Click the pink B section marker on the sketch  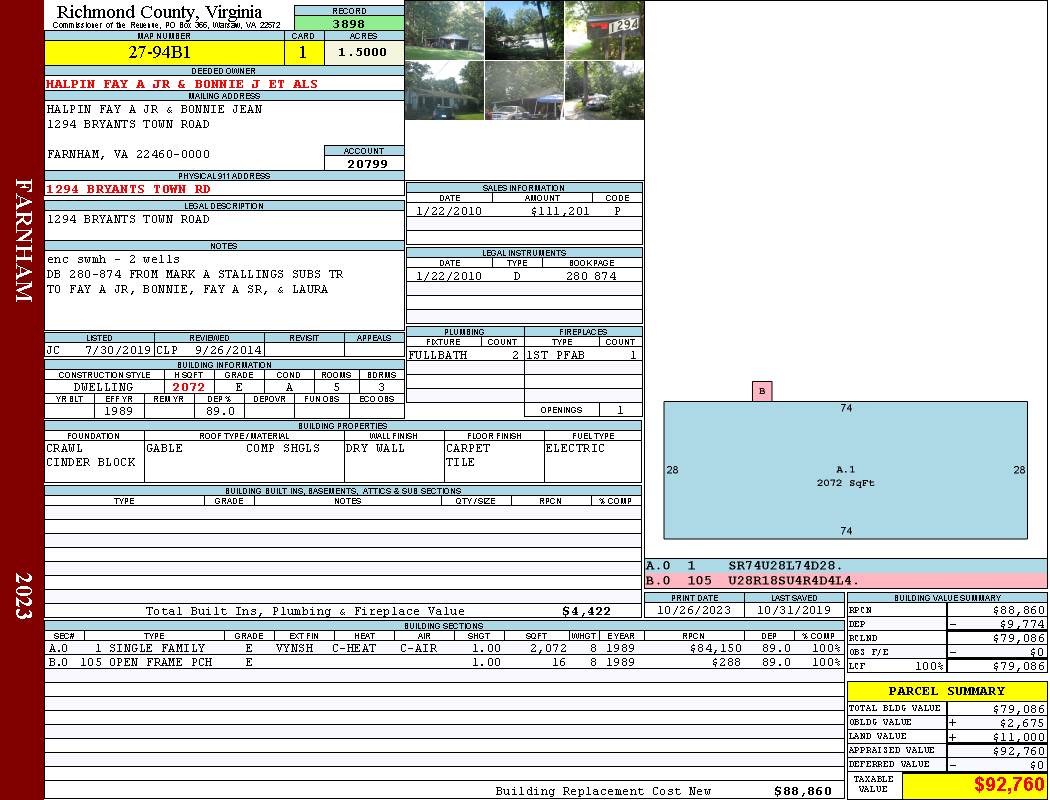pyautogui.click(x=762, y=391)
